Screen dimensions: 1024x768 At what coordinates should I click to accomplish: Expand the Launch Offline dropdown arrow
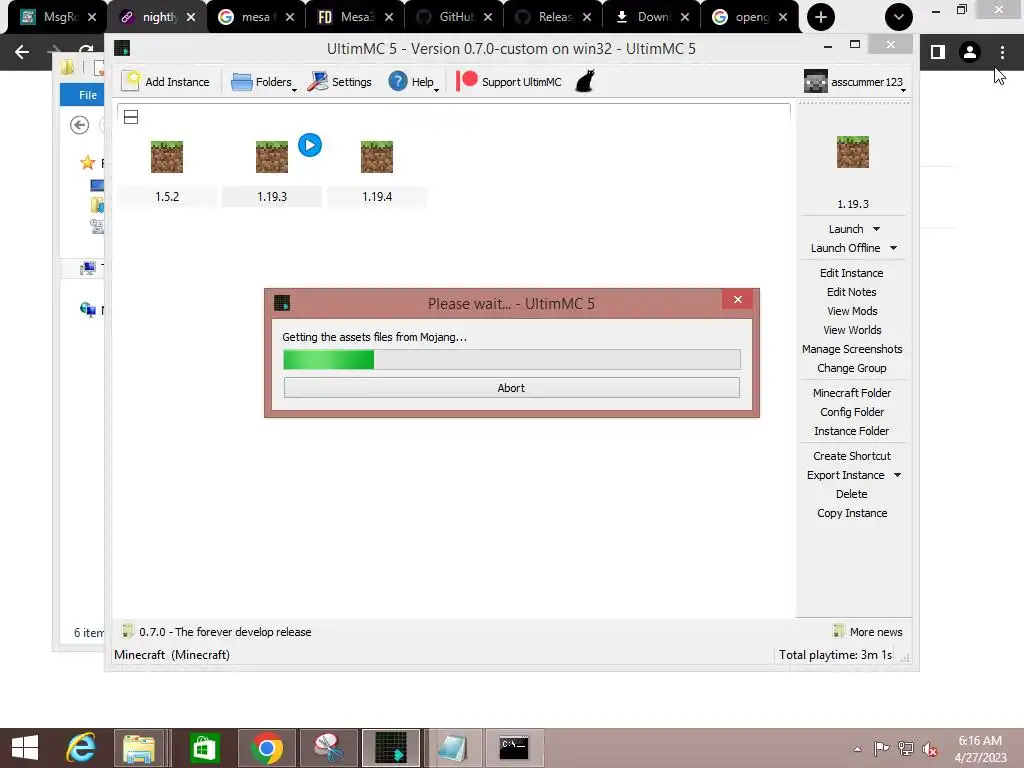[893, 248]
